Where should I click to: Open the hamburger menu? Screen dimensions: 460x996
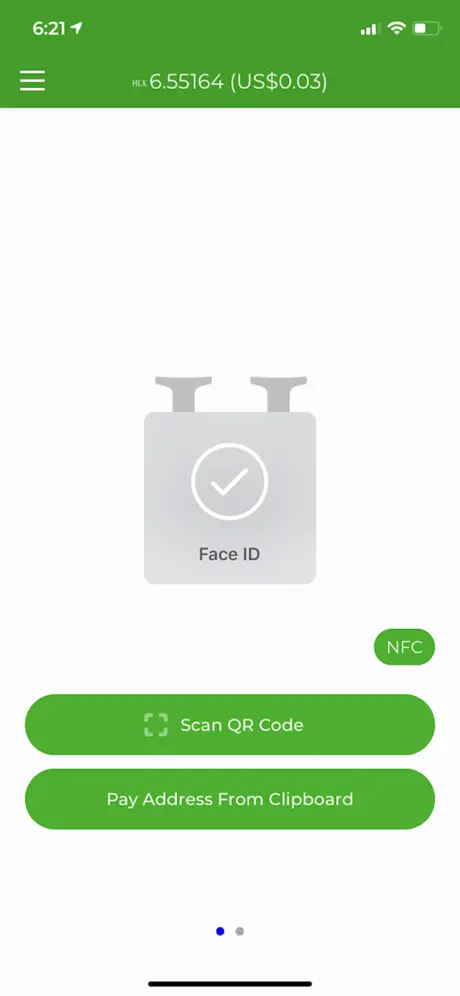point(32,81)
